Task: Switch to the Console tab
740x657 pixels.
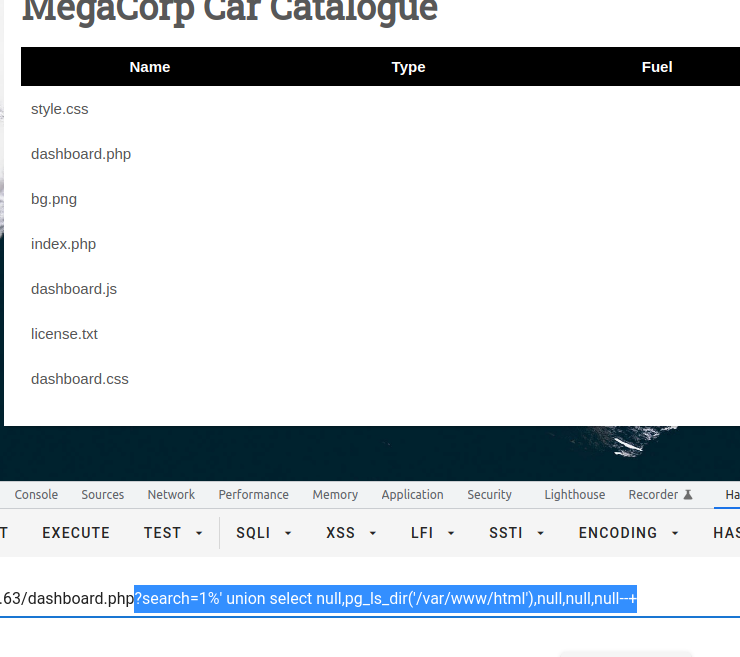Action: pos(36,495)
